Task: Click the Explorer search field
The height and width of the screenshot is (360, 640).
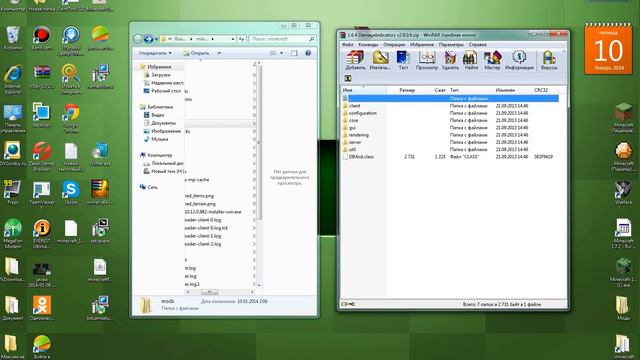Action: [x=282, y=39]
